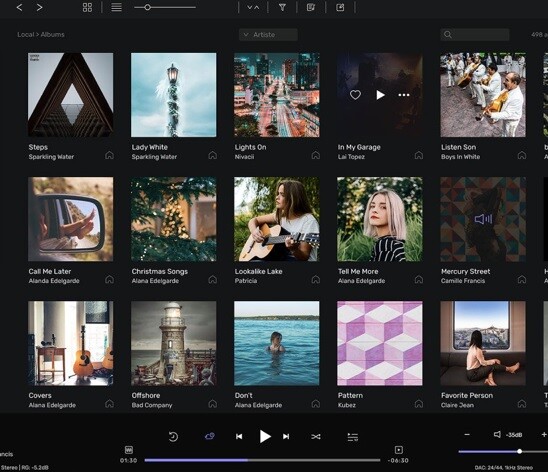Focus the album search field
Screen dimensions: 548x472
[475, 35]
